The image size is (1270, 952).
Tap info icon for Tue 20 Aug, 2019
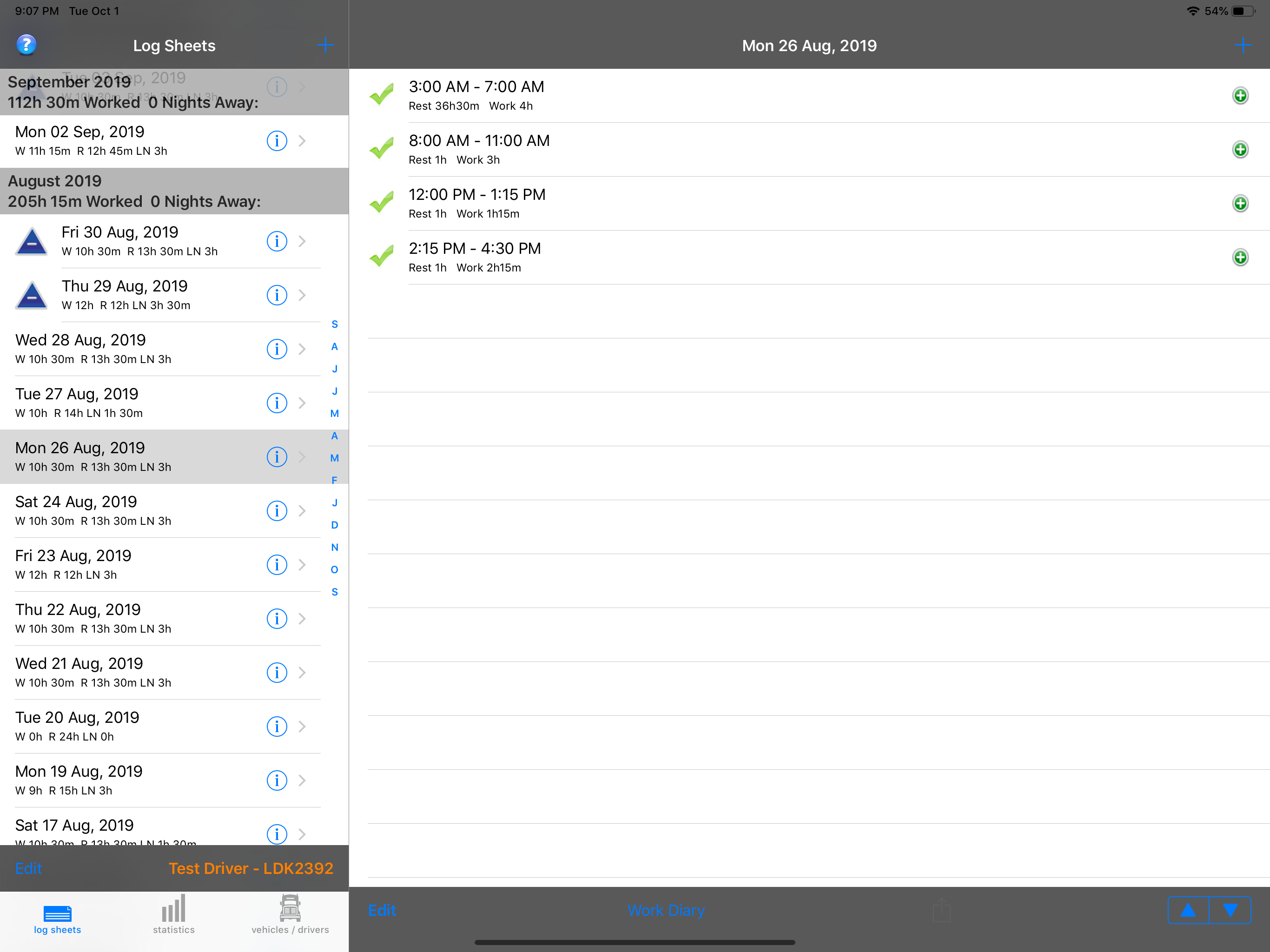click(277, 727)
